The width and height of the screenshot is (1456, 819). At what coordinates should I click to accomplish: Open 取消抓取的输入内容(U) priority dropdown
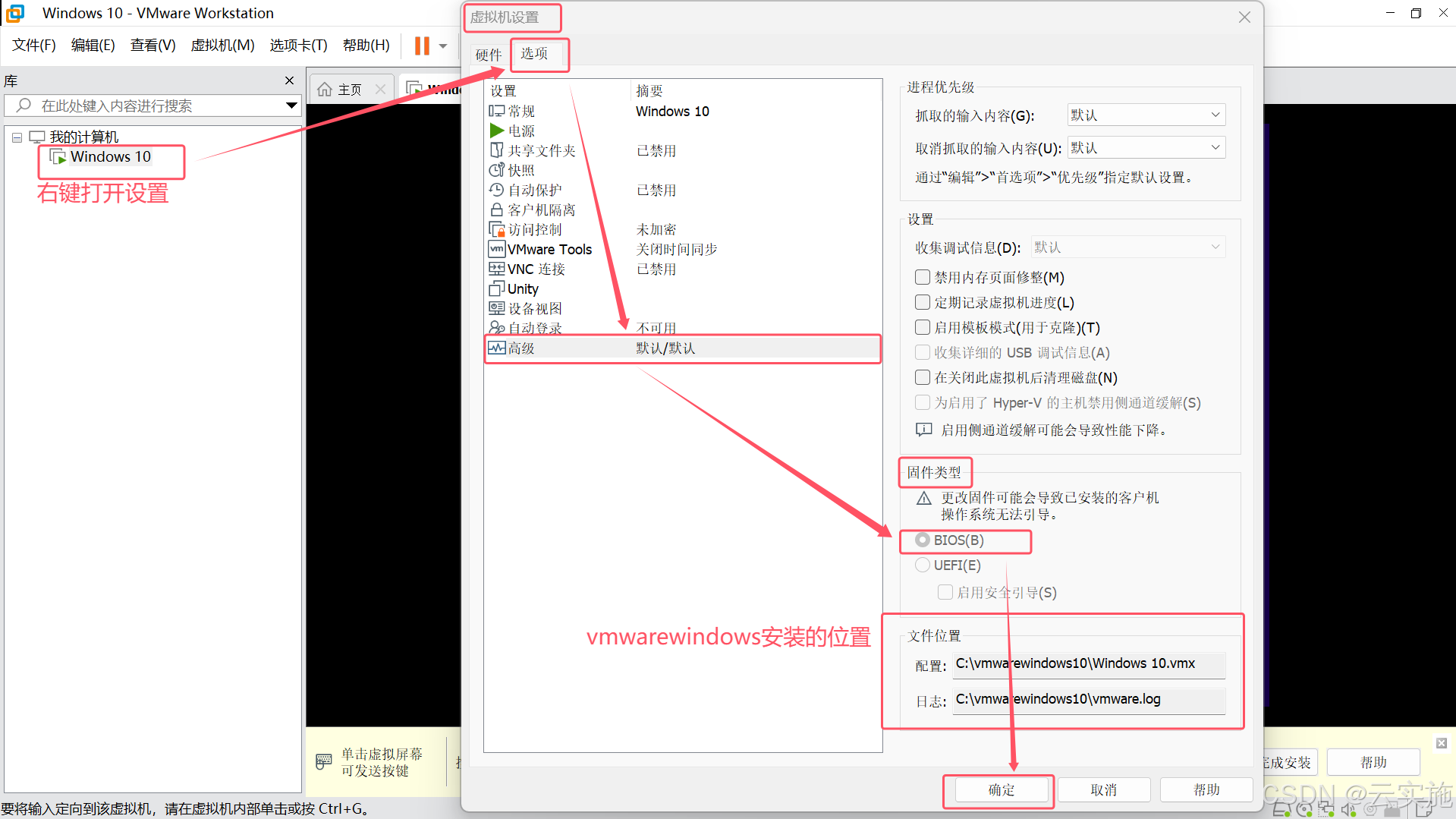[1146, 147]
